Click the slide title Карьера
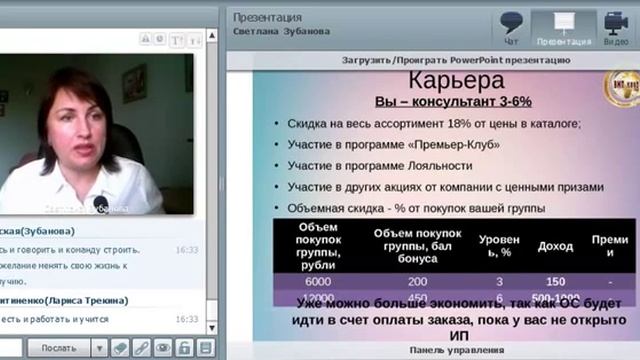This screenshot has height=360, width=640. point(456,80)
